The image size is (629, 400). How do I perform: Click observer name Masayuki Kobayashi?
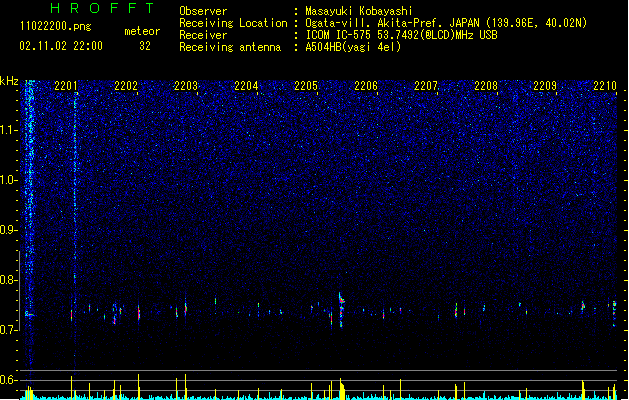click(359, 11)
